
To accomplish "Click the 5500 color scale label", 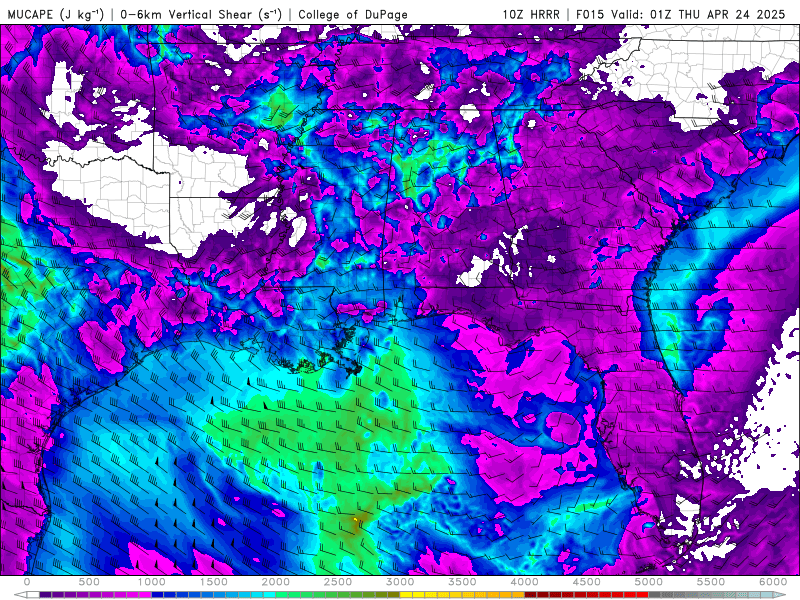I will 711,582.
